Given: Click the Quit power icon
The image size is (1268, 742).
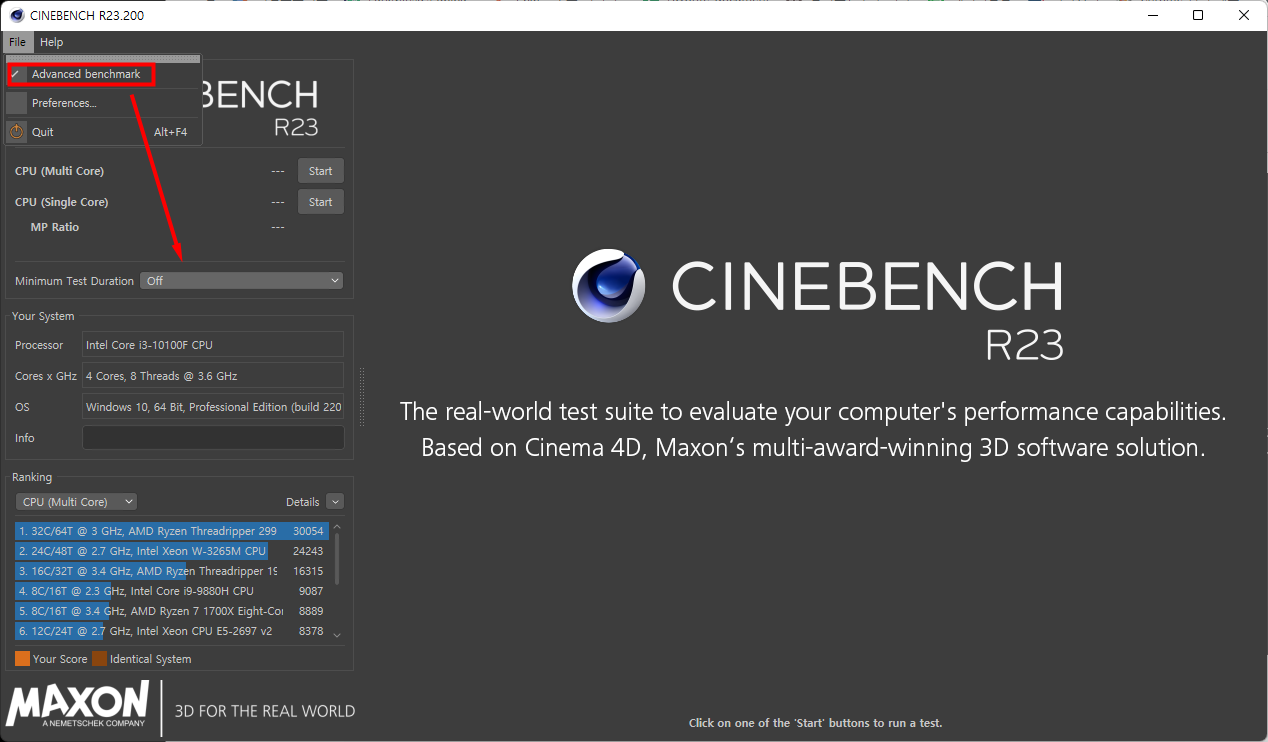Looking at the screenshot, I should 17,132.
